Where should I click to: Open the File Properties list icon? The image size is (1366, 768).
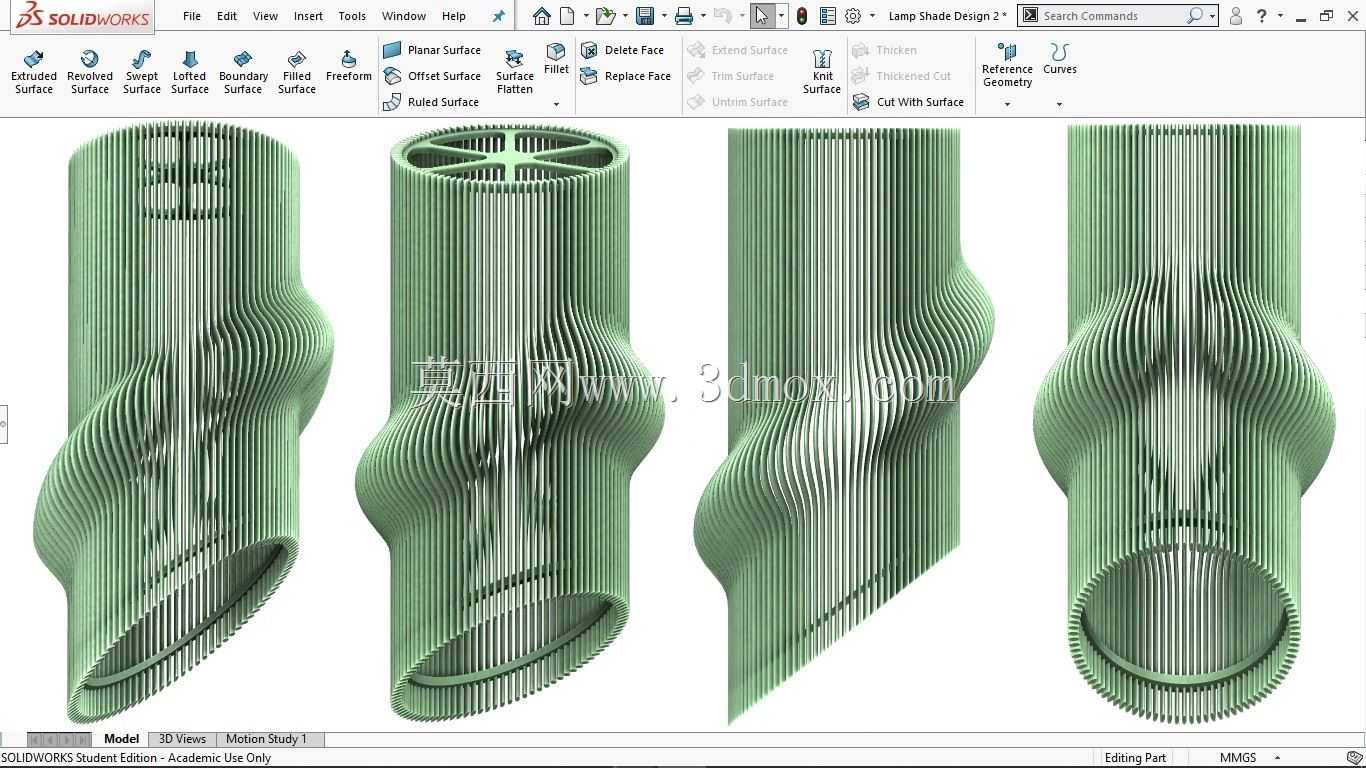click(x=827, y=16)
